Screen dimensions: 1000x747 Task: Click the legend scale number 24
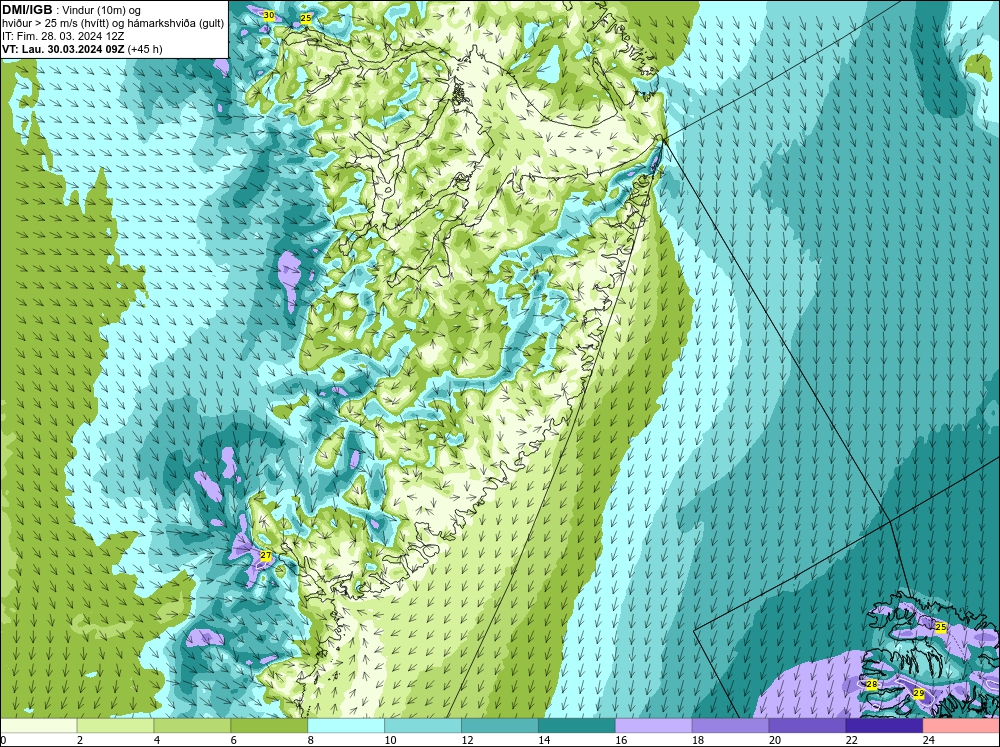pyautogui.click(x=929, y=740)
